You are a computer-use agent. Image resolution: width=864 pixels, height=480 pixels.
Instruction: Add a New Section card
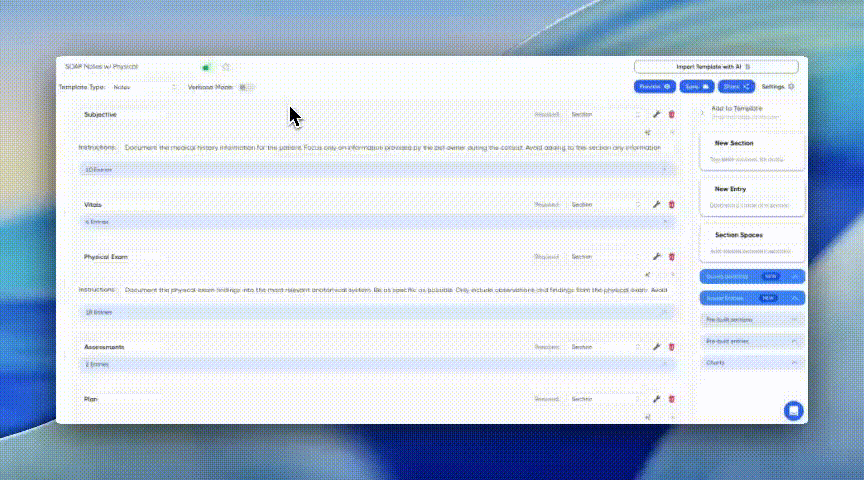pos(752,151)
